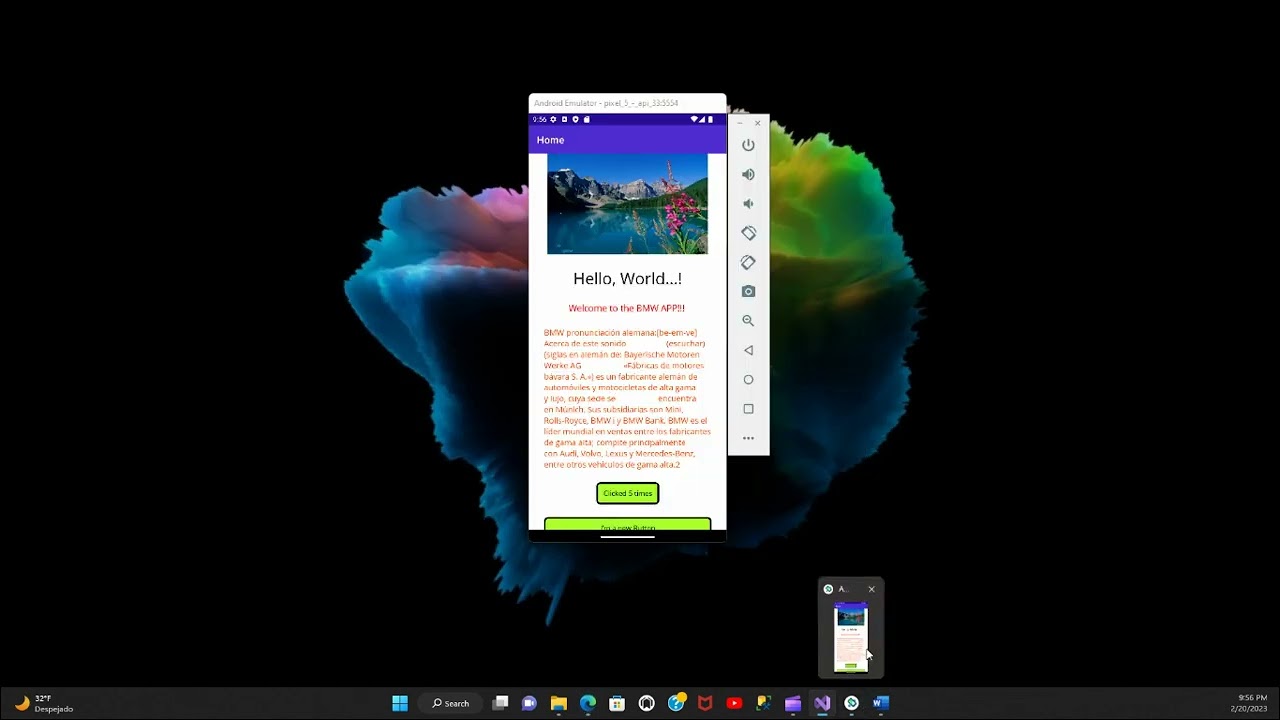Image resolution: width=1280 pixels, height=720 pixels.
Task: Tap the emulator Back triangle button
Action: point(748,350)
